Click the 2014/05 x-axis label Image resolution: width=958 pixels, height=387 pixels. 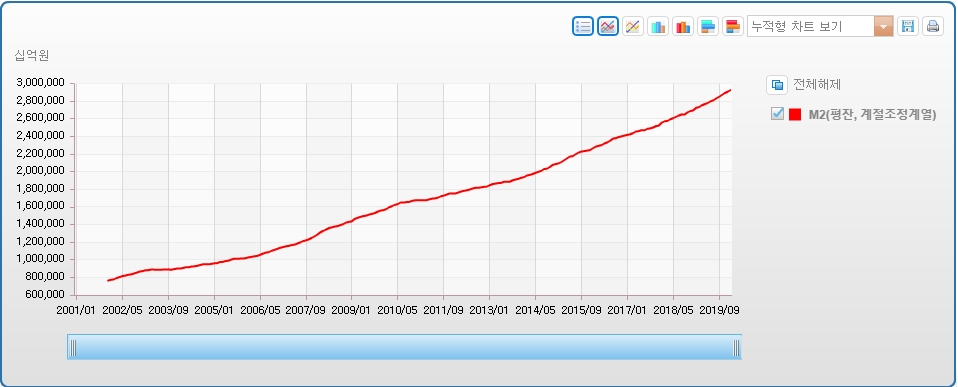[x=535, y=310]
